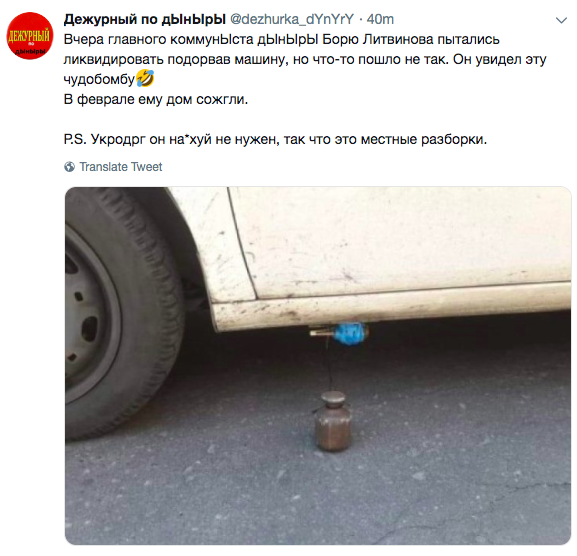Expand the tweet options chevron menu
577x556 pixels.
(x=561, y=21)
